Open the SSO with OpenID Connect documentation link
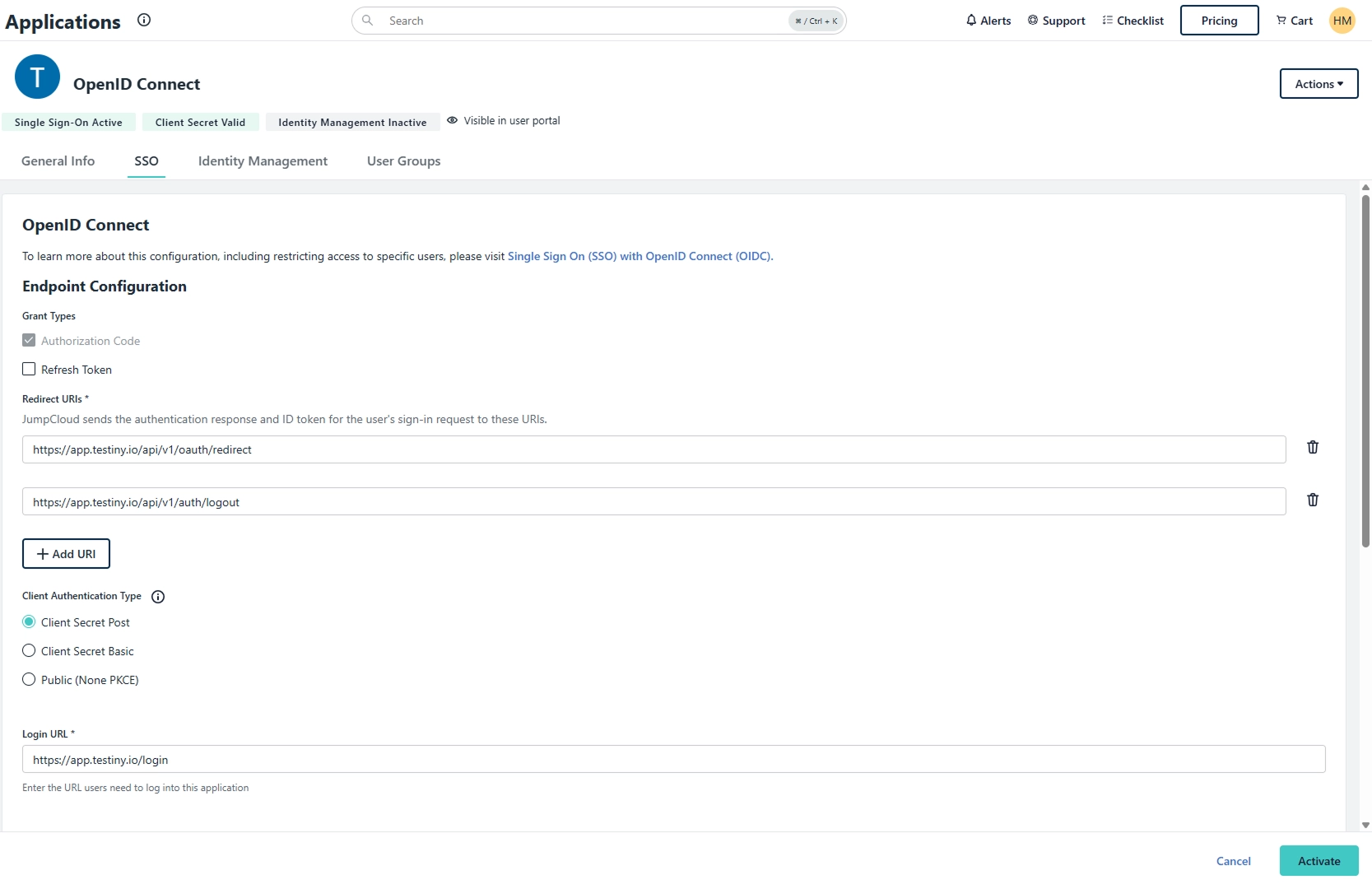The width and height of the screenshot is (1372, 889). click(639, 257)
